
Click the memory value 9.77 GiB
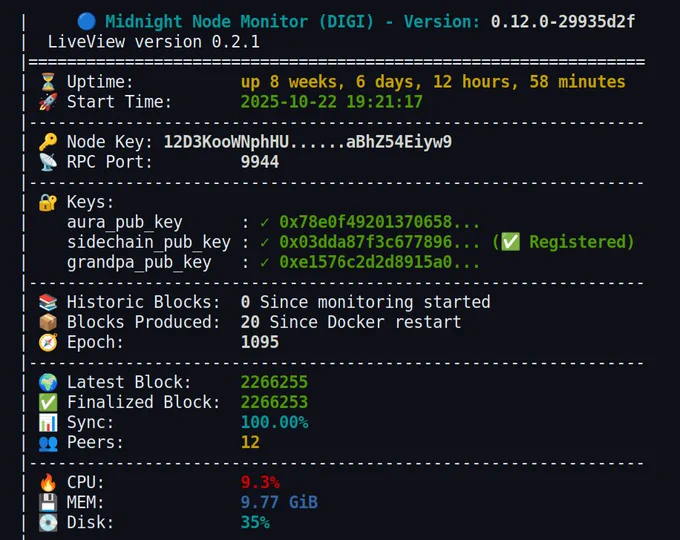pos(279,502)
